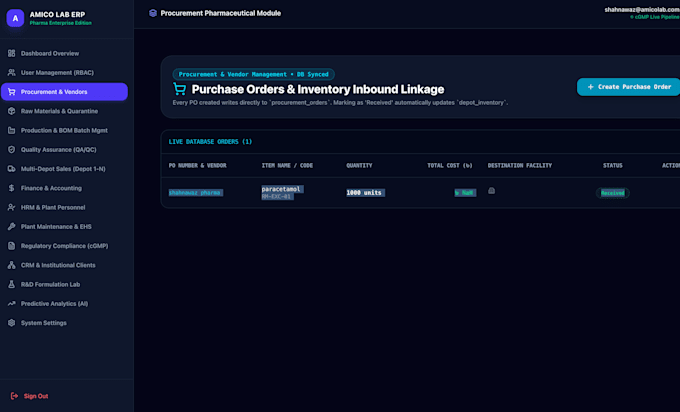This screenshot has height=412, width=680.
Task: Open Production & BOM Batch Mgmt
Action: [x=64, y=130]
